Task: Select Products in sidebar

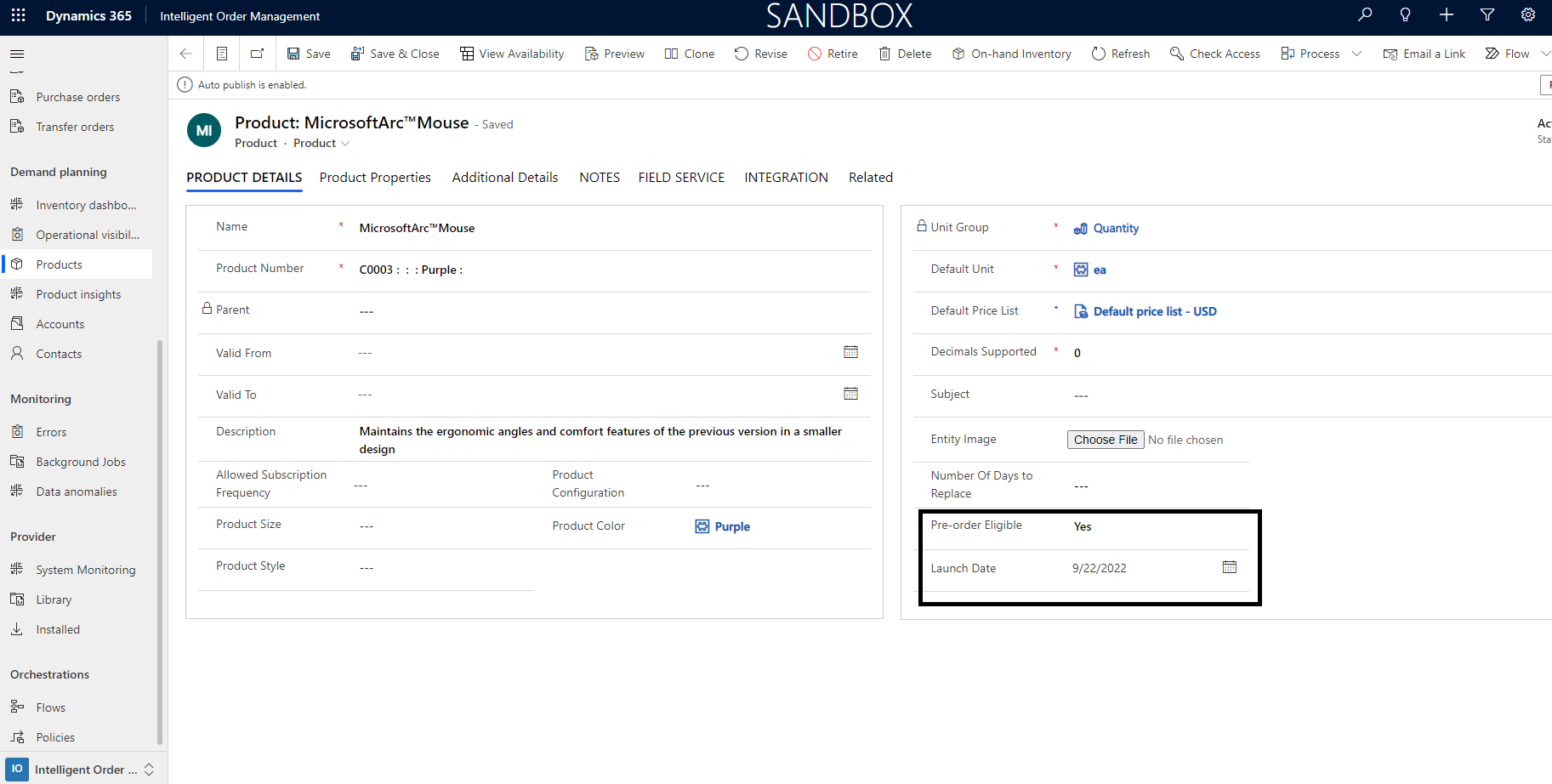Action: (77, 264)
